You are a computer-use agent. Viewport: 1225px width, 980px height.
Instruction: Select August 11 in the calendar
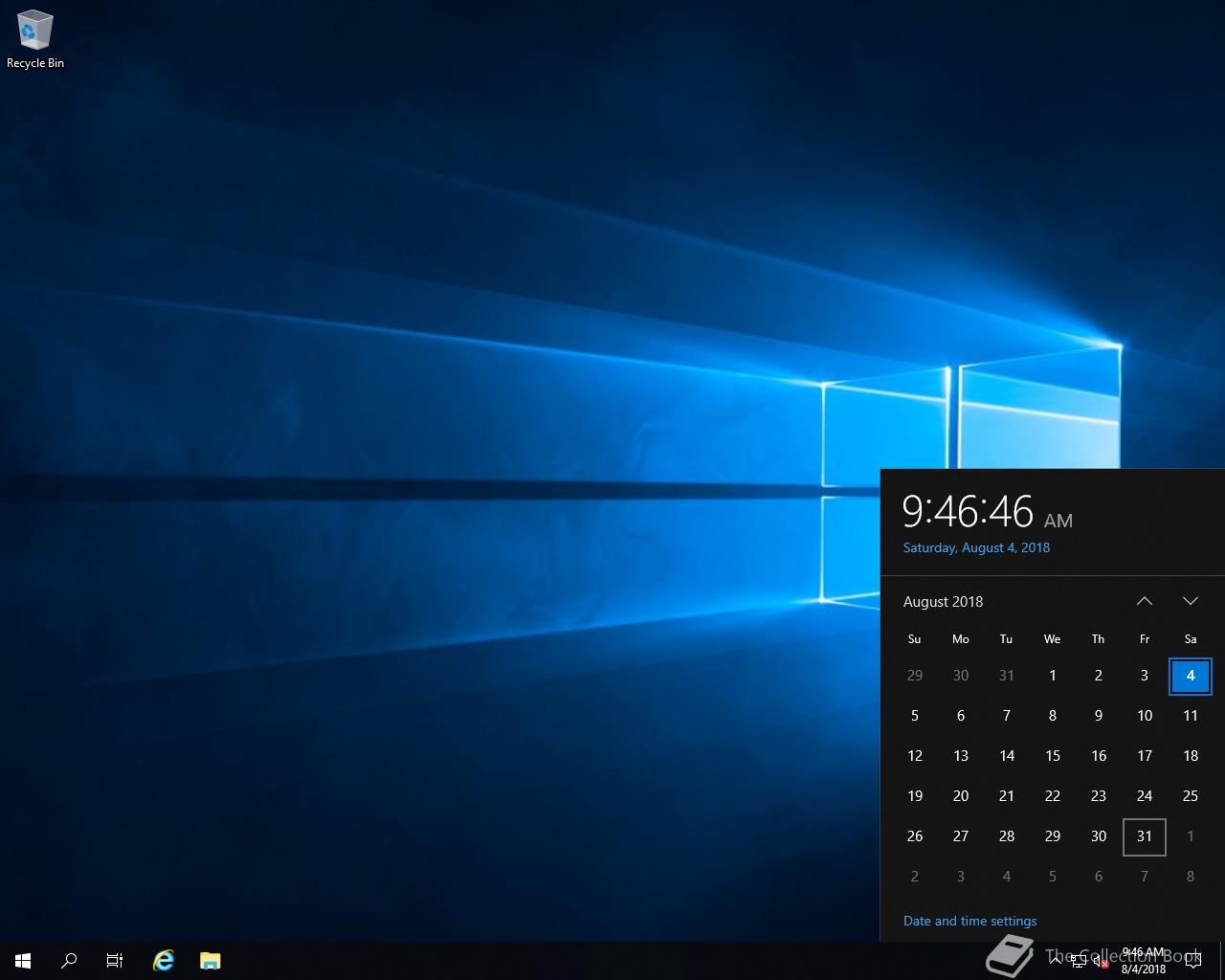(1191, 716)
